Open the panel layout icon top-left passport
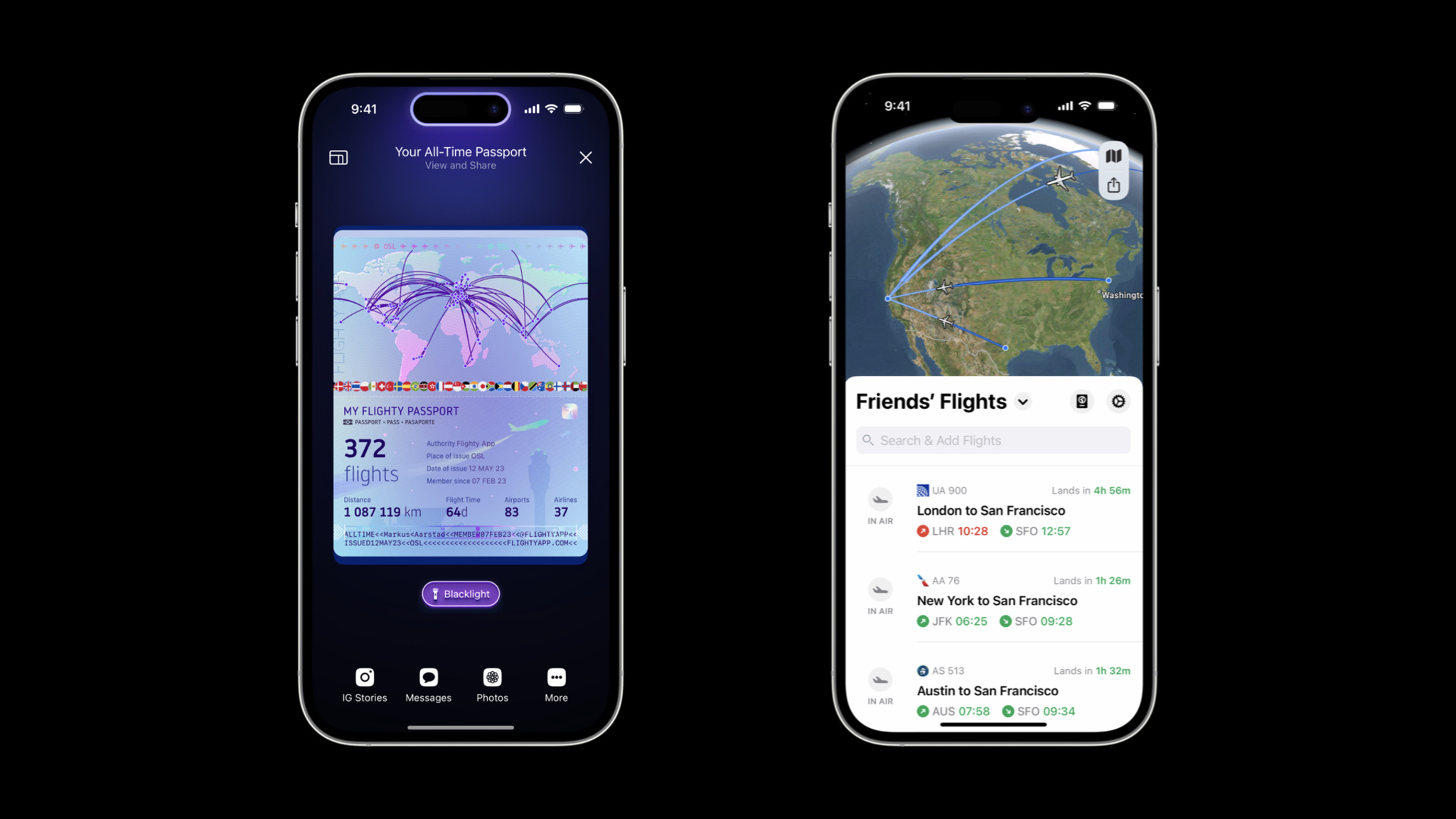 click(x=338, y=157)
